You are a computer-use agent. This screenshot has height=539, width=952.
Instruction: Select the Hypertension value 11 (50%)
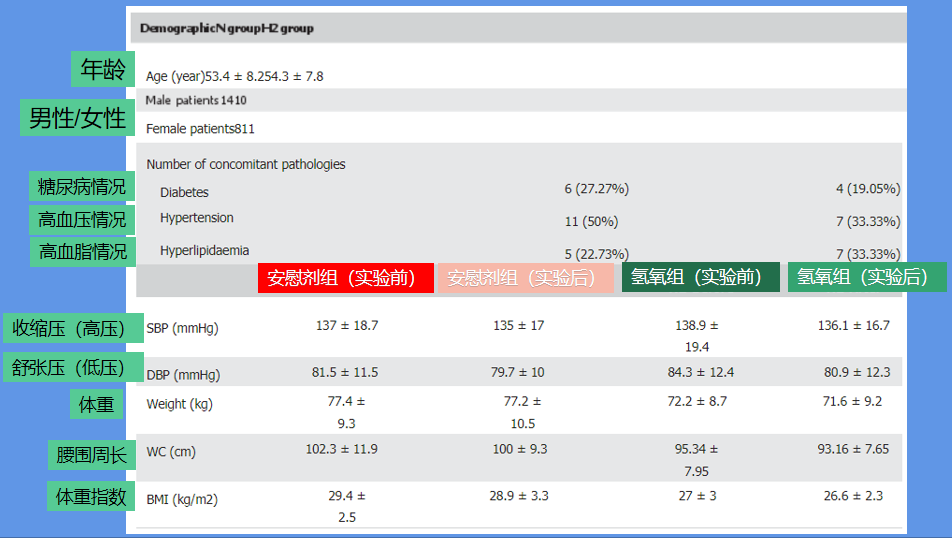[x=591, y=221]
